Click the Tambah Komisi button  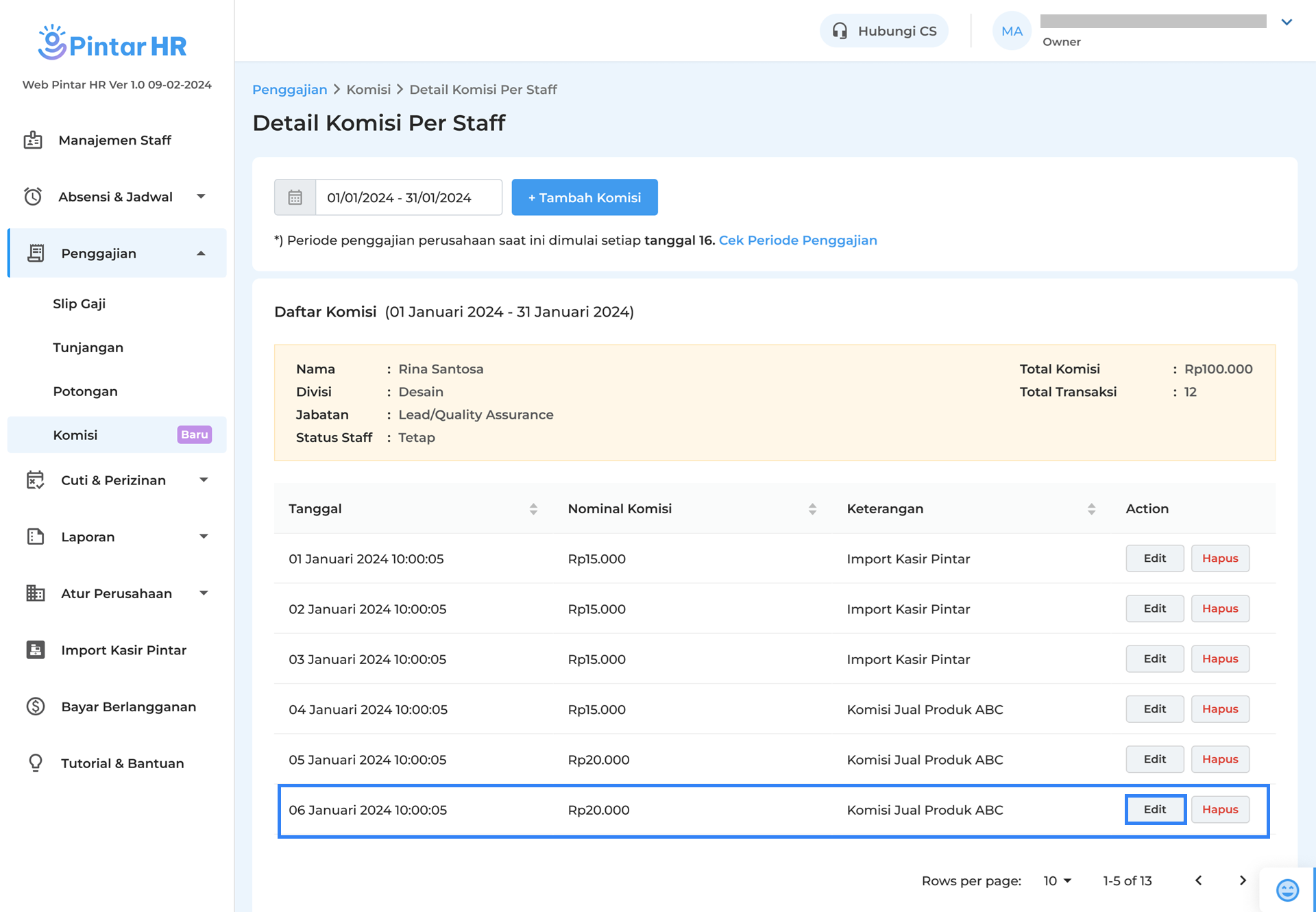(x=584, y=197)
